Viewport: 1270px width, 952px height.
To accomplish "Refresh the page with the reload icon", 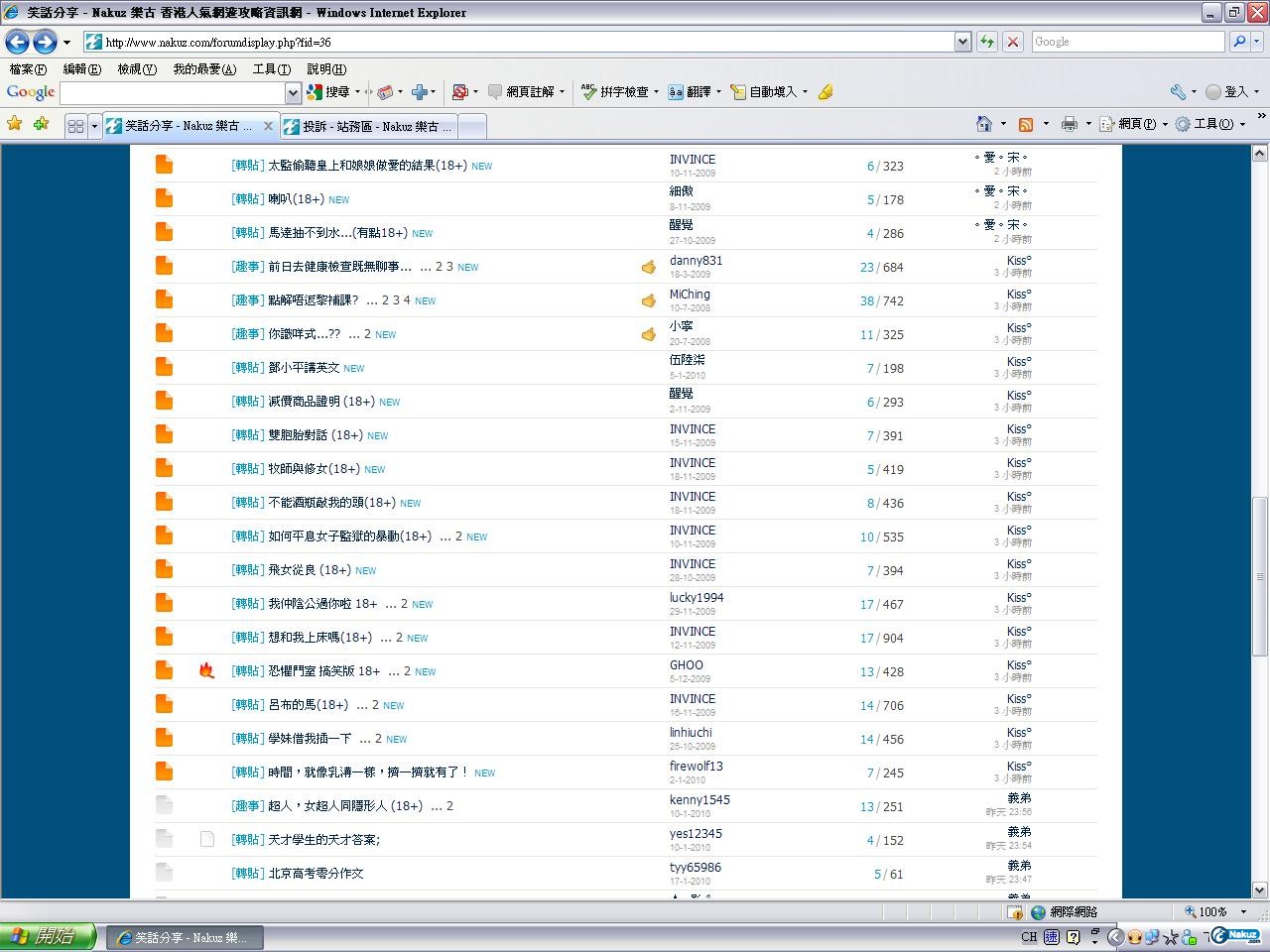I will (x=987, y=42).
